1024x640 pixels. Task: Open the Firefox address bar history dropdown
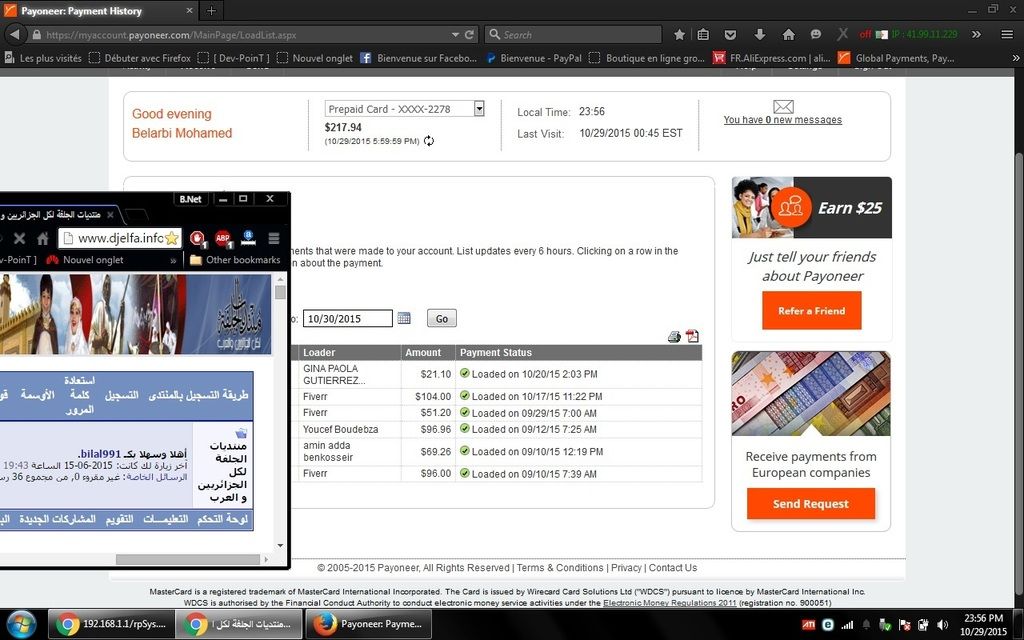point(455,35)
